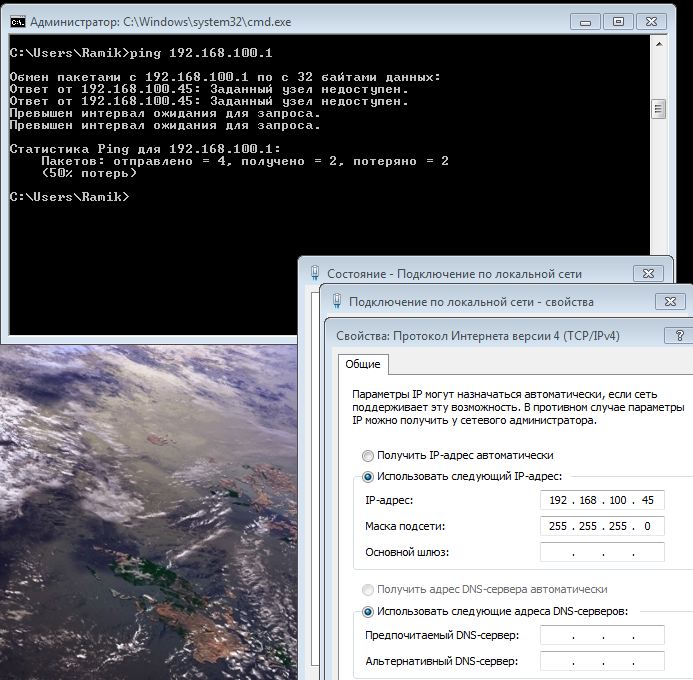Click the Маска подсети input field
This screenshot has height=680, width=693.
click(602, 526)
